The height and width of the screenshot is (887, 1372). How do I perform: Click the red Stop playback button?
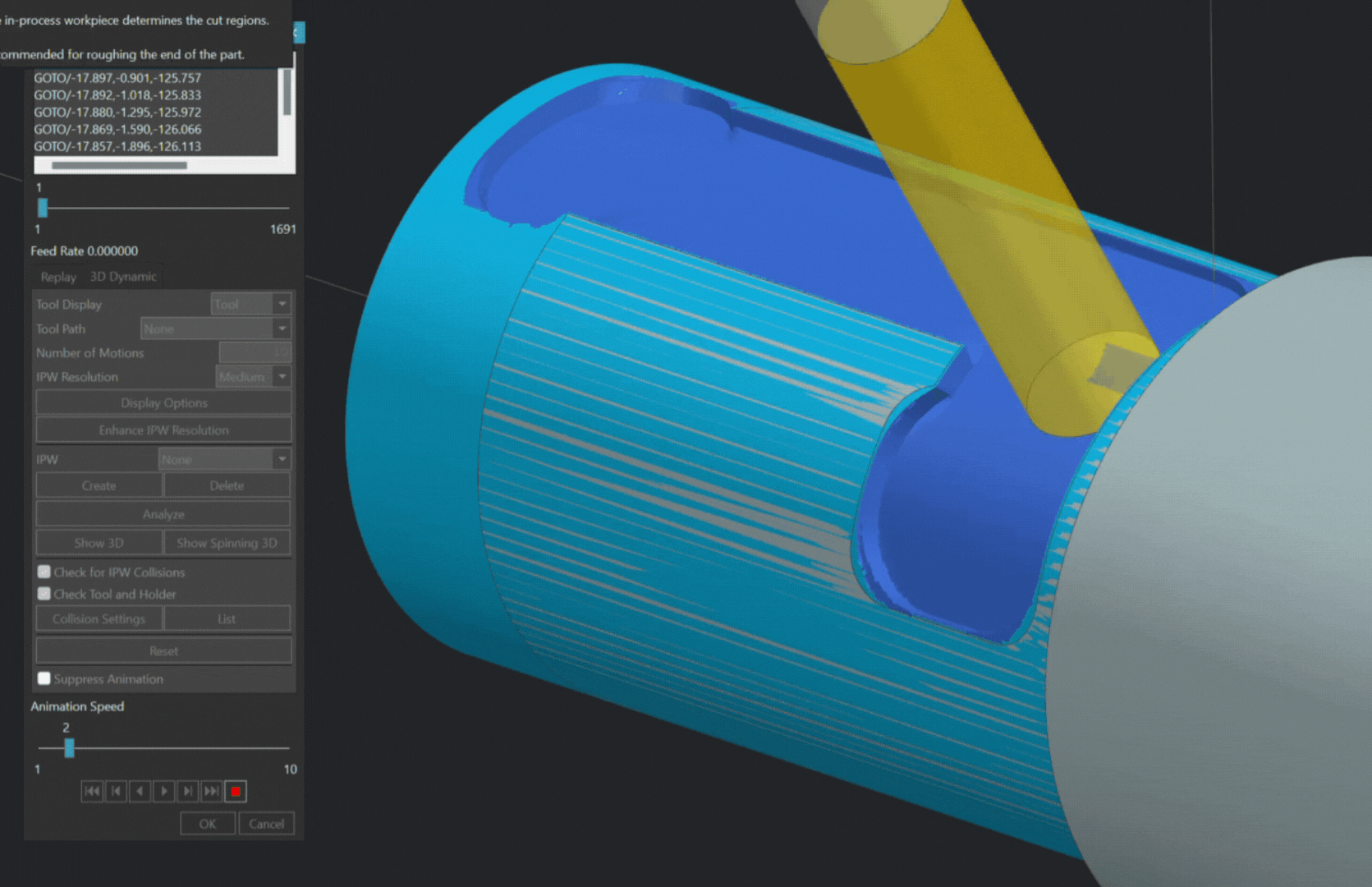pos(236,791)
